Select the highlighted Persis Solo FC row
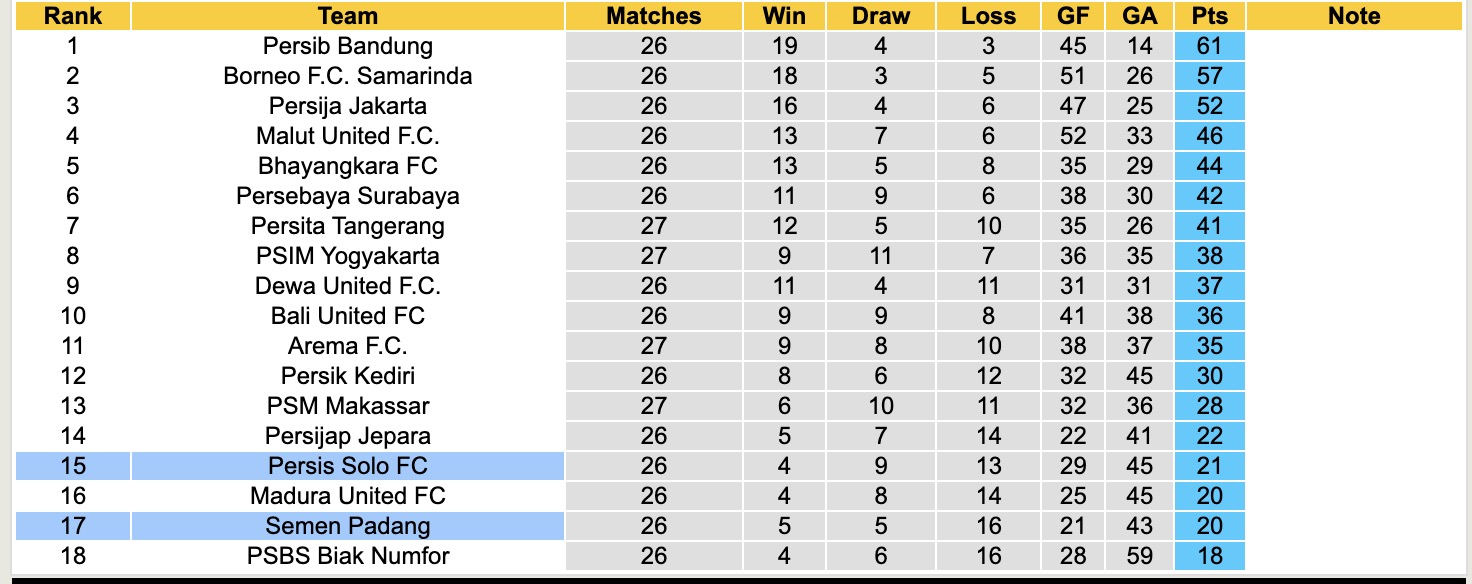Image resolution: width=1472 pixels, height=584 pixels. (348, 466)
